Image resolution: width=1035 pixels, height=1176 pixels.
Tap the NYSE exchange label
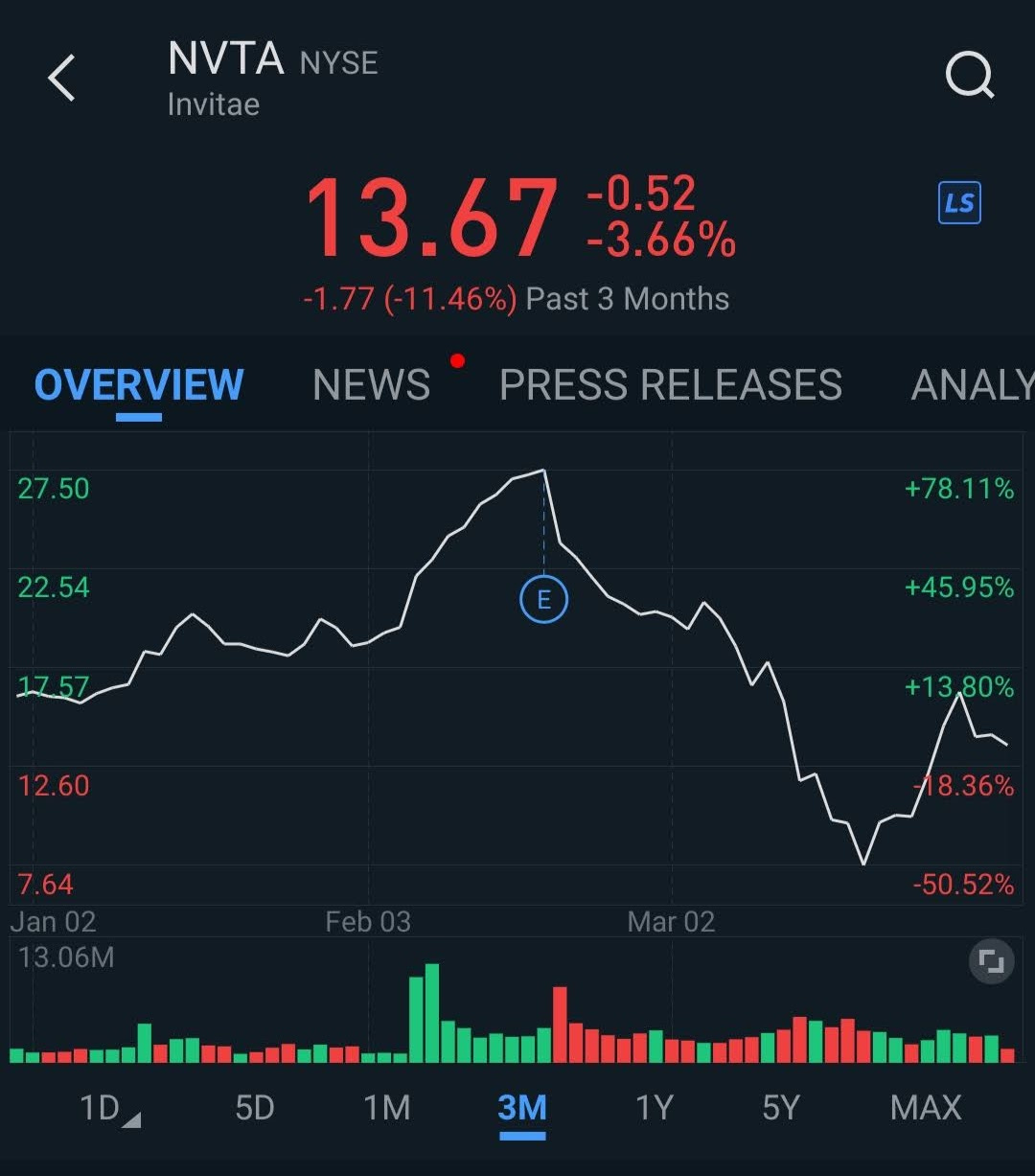click(x=339, y=63)
